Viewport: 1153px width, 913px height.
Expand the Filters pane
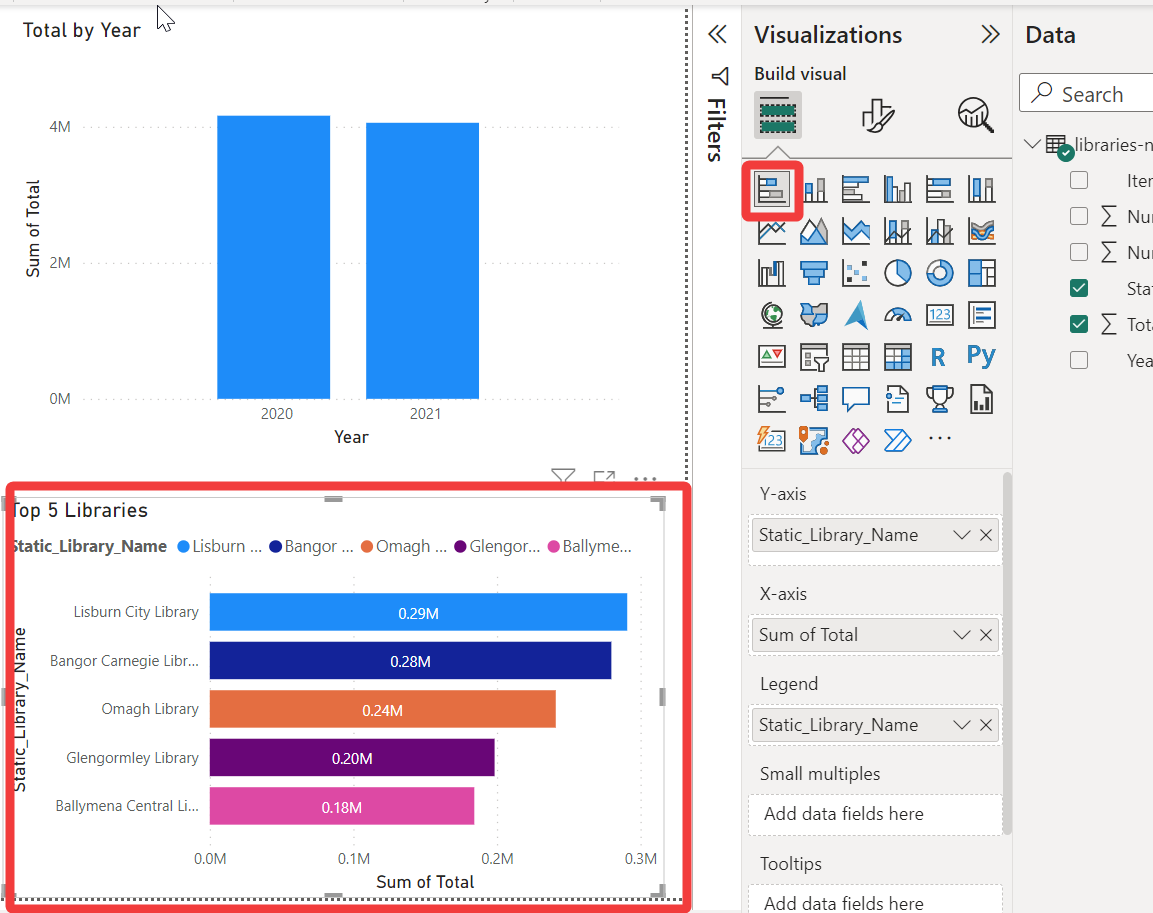click(717, 34)
